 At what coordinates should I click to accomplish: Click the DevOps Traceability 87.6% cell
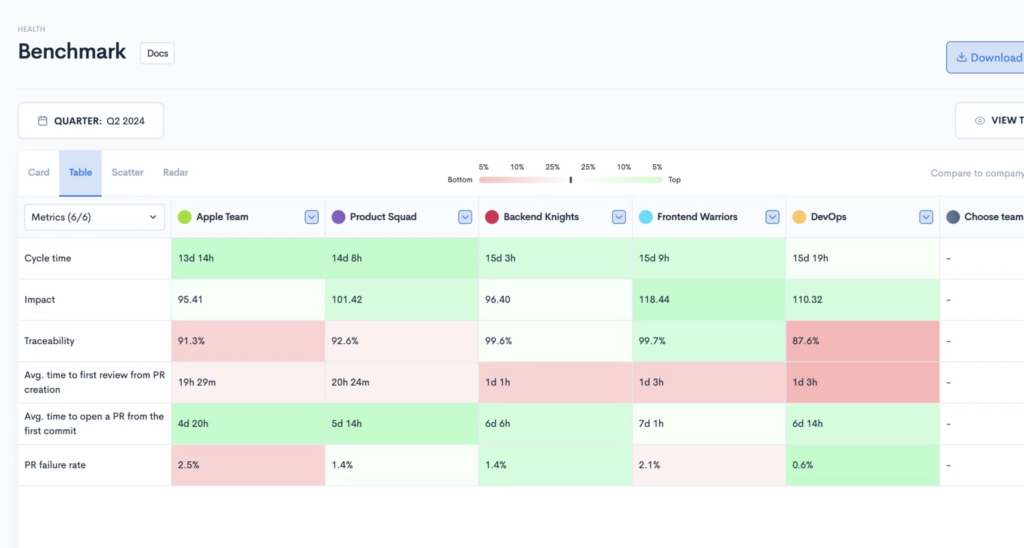point(862,341)
